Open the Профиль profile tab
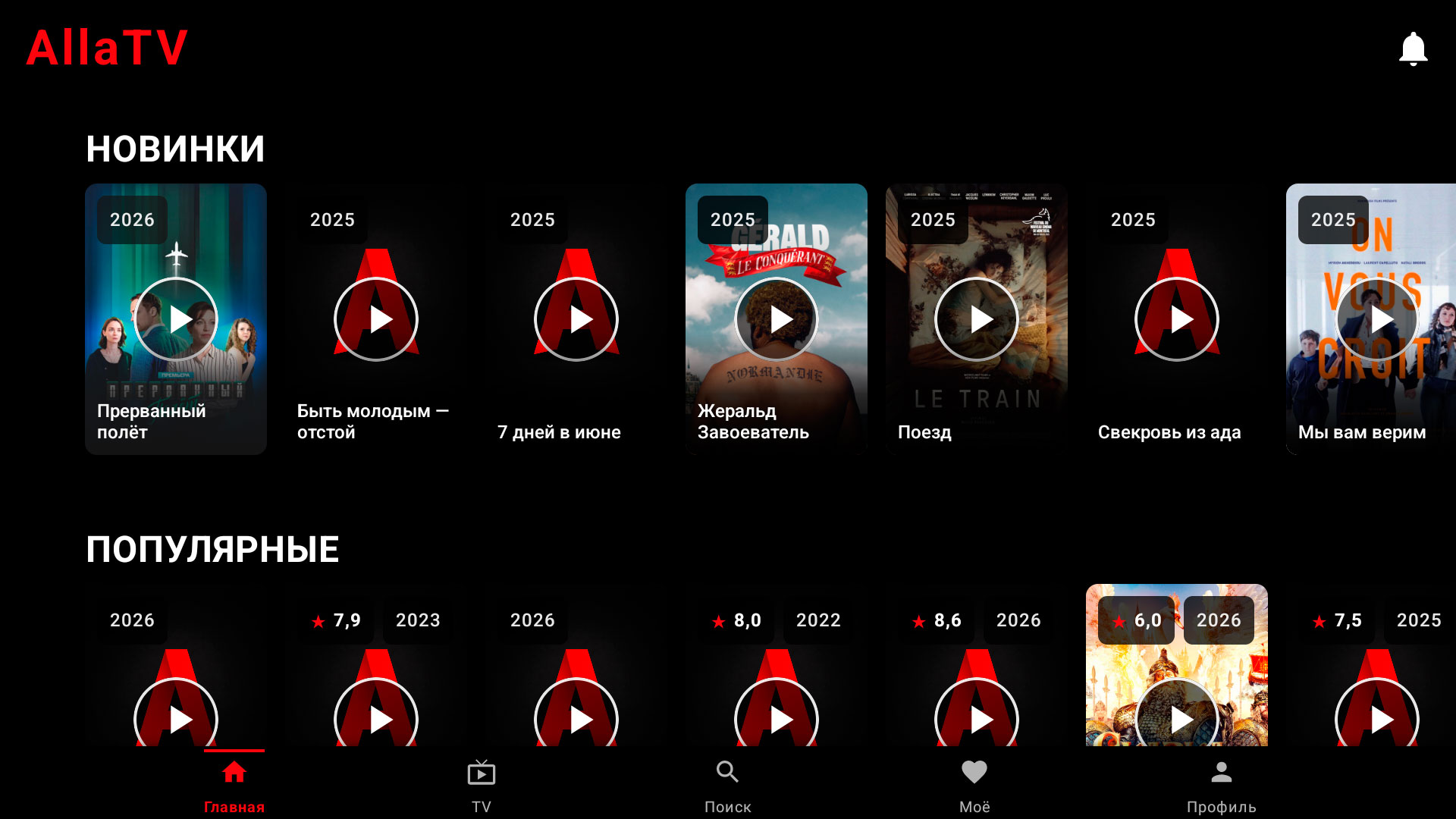 click(x=1221, y=786)
